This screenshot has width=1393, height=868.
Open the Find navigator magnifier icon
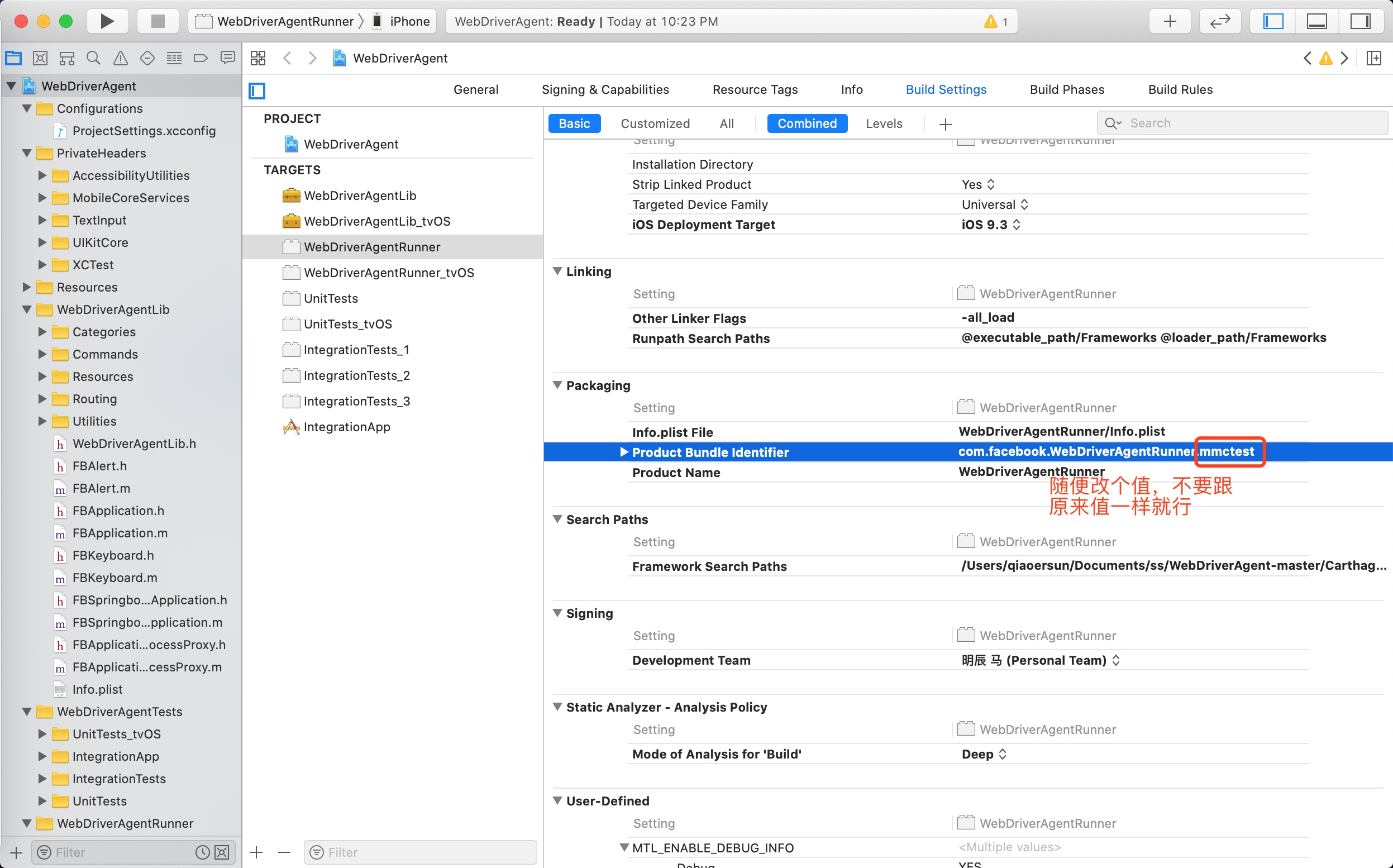(x=93, y=58)
